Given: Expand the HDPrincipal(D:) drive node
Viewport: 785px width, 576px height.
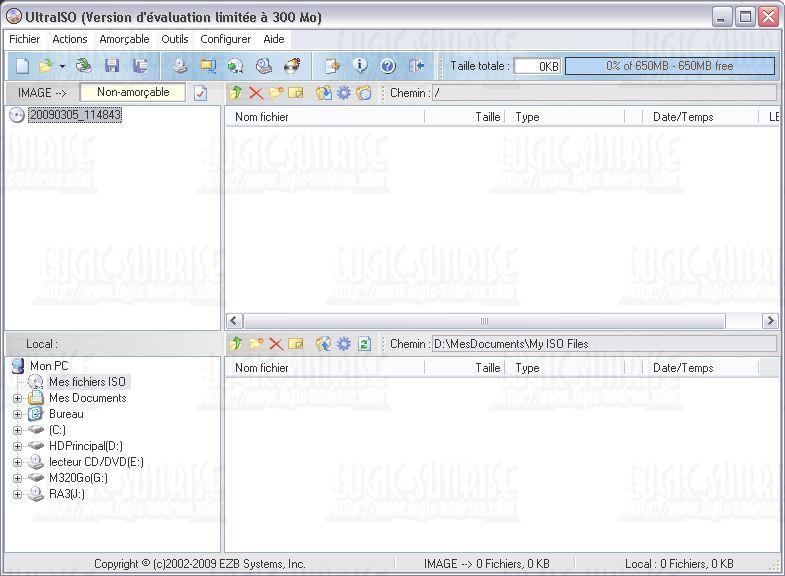Looking at the screenshot, I should pyautogui.click(x=18, y=446).
